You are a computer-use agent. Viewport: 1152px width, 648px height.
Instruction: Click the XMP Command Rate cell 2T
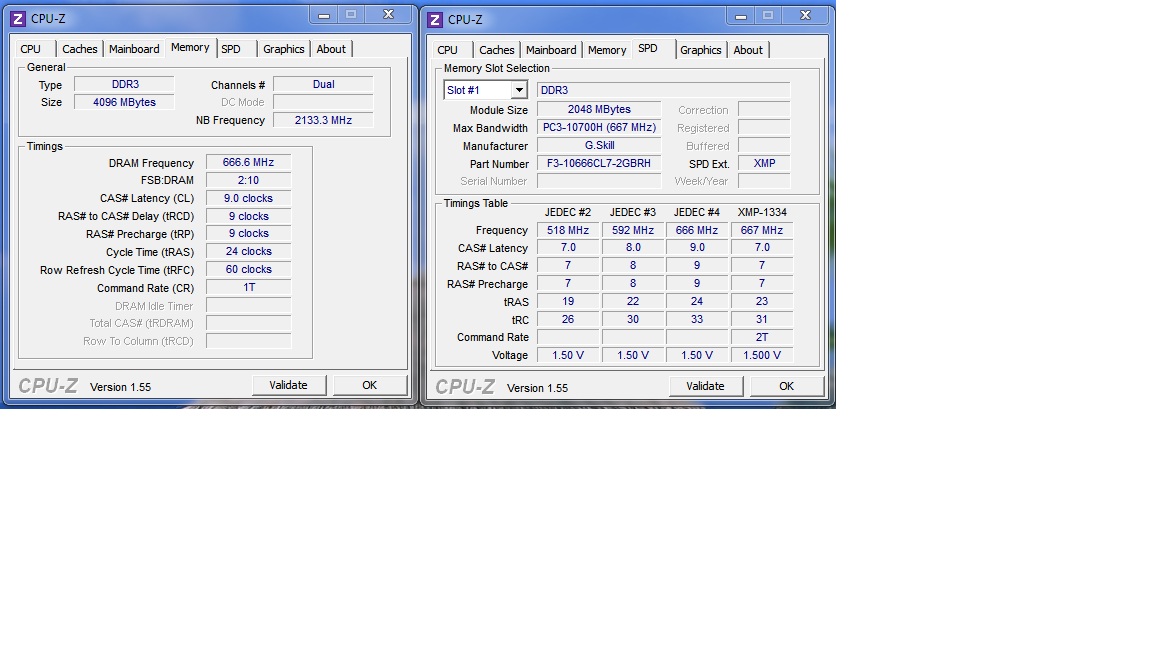click(x=762, y=337)
